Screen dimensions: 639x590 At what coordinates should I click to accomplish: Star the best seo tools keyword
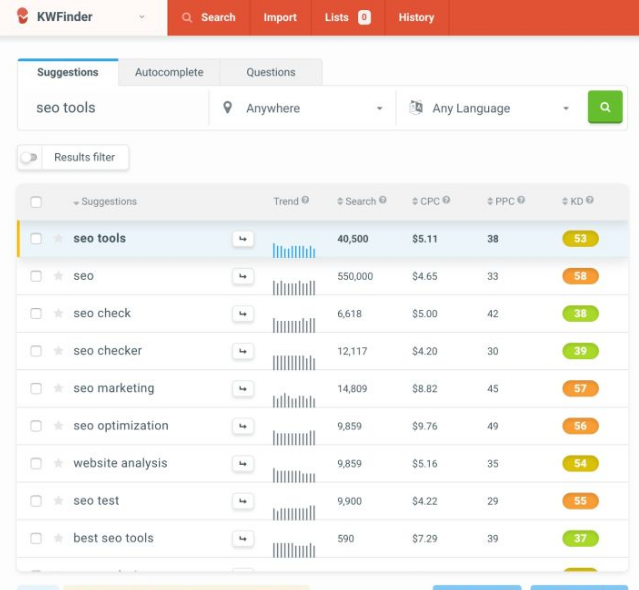point(58,538)
